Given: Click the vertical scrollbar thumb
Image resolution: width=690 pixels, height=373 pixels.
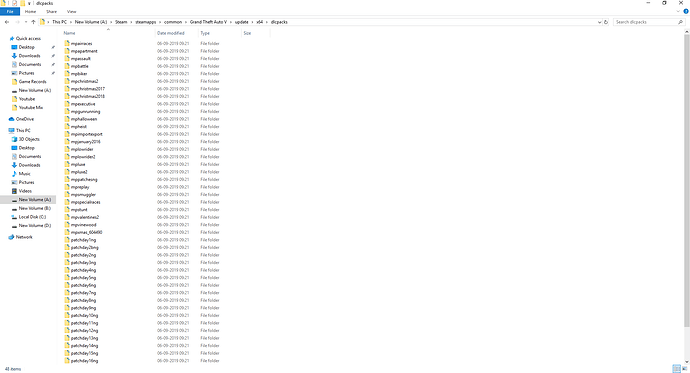Looking at the screenshot, I should 686,180.
